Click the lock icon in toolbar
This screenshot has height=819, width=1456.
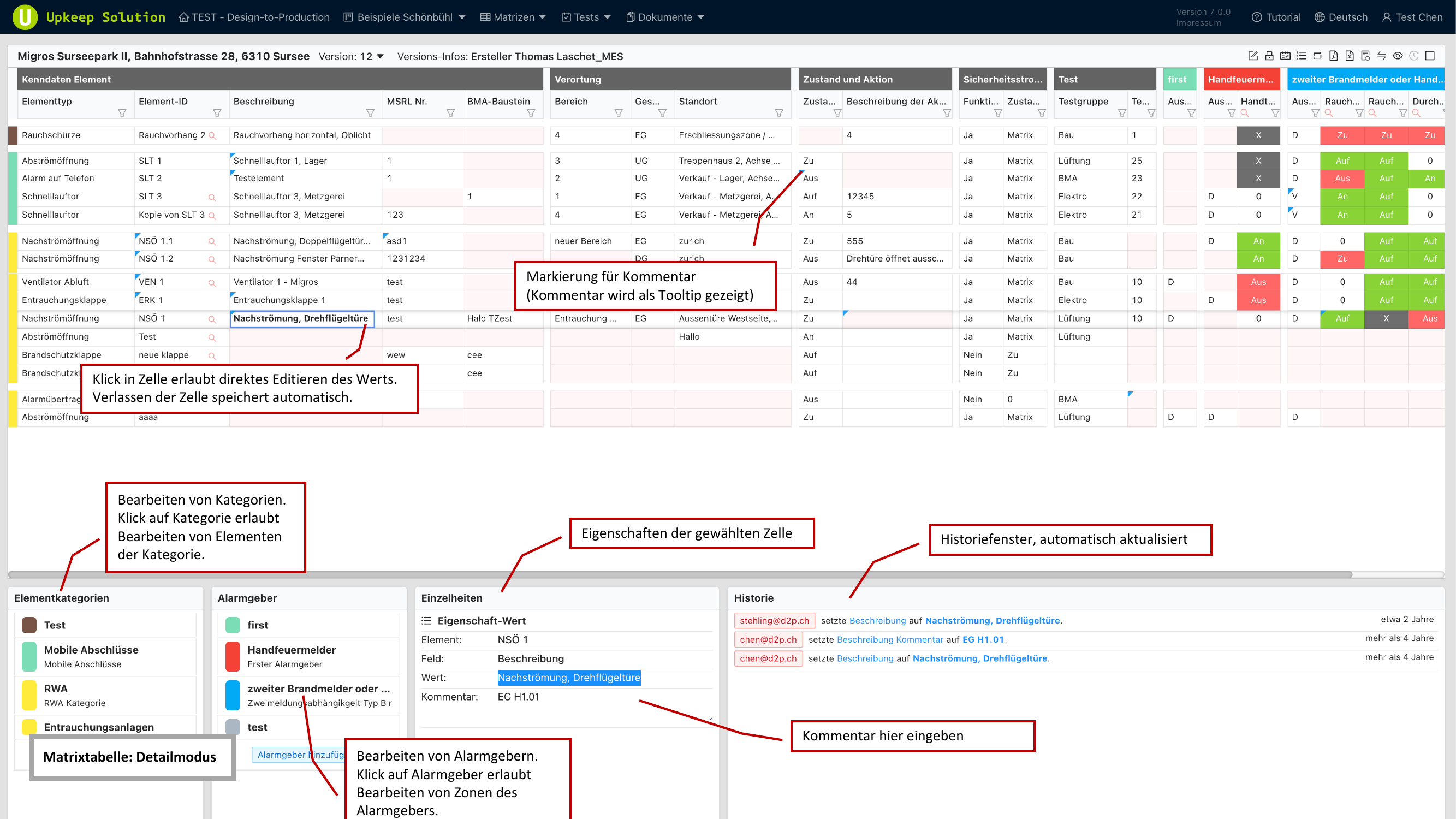click(1269, 56)
